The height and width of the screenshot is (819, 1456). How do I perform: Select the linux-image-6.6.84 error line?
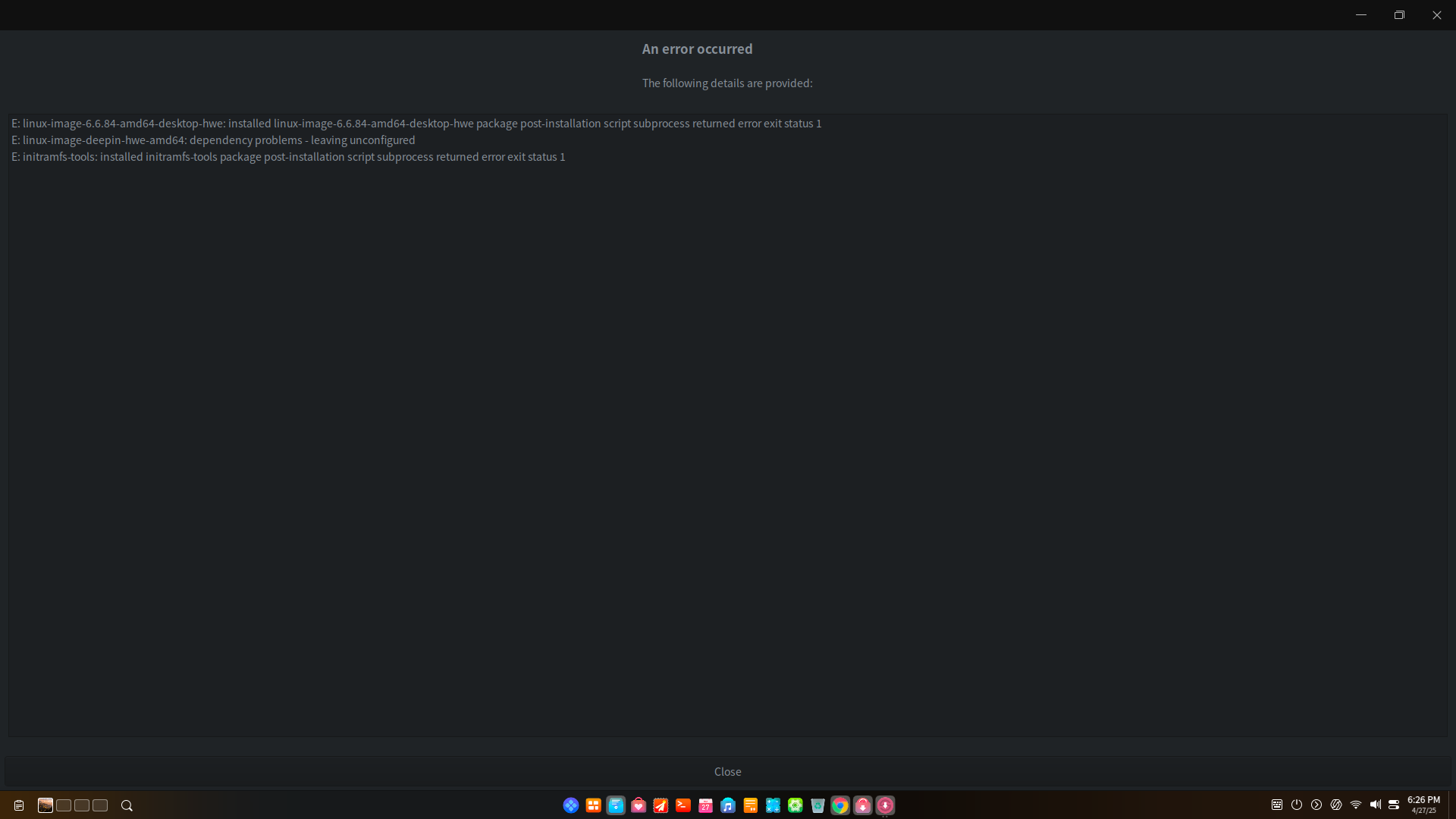[416, 123]
